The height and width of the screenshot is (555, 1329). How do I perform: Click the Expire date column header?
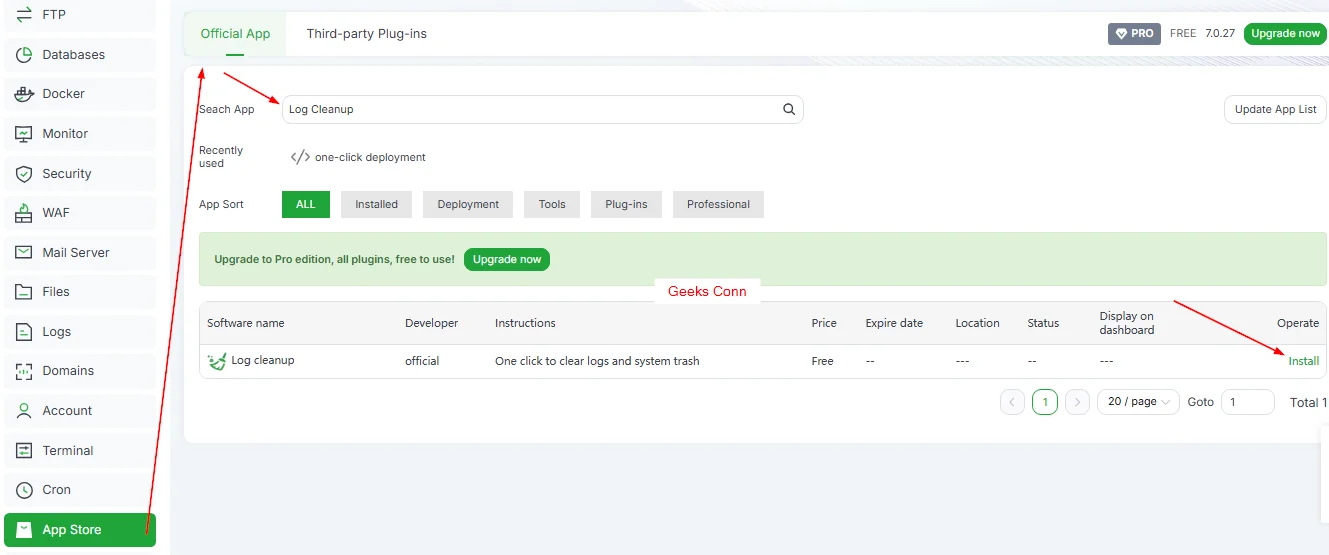point(894,323)
